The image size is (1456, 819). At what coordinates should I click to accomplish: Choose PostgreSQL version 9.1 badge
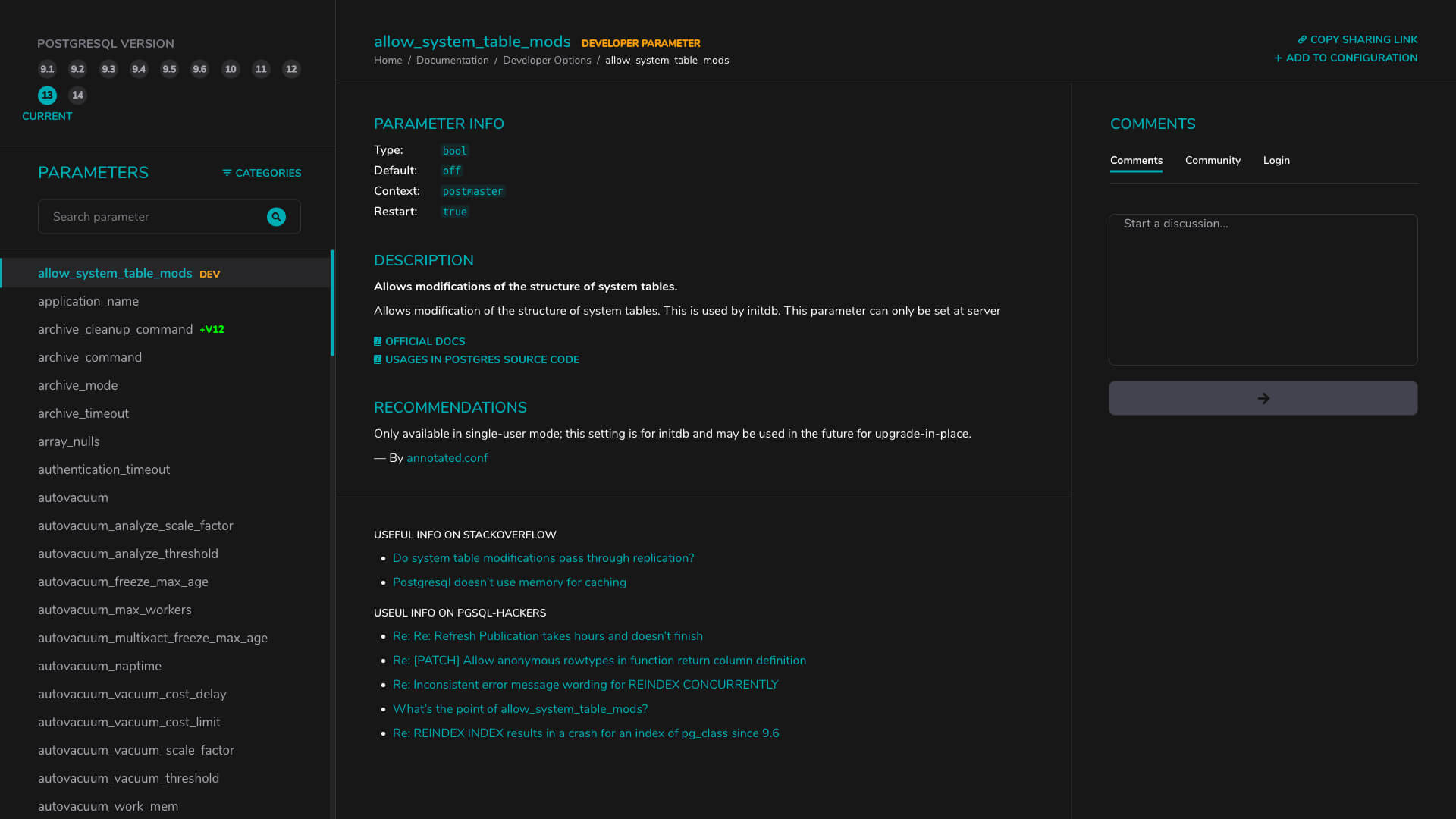click(x=47, y=69)
